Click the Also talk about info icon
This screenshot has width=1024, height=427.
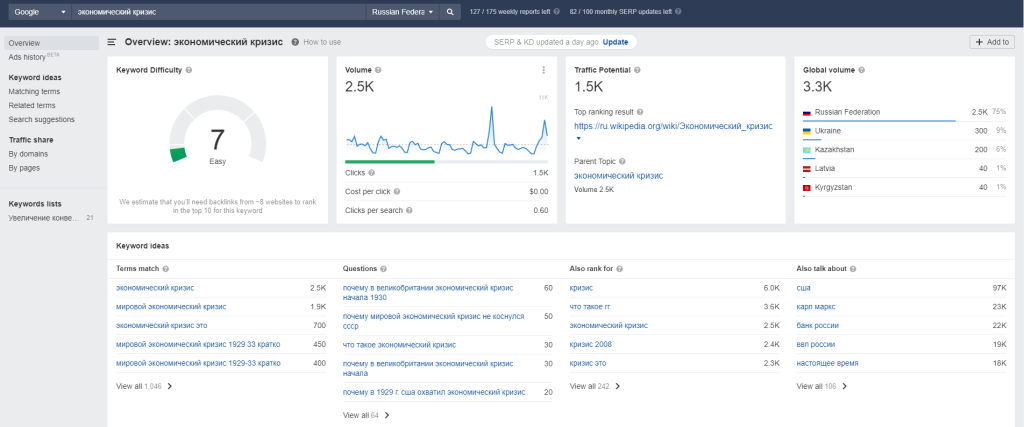tap(853, 268)
